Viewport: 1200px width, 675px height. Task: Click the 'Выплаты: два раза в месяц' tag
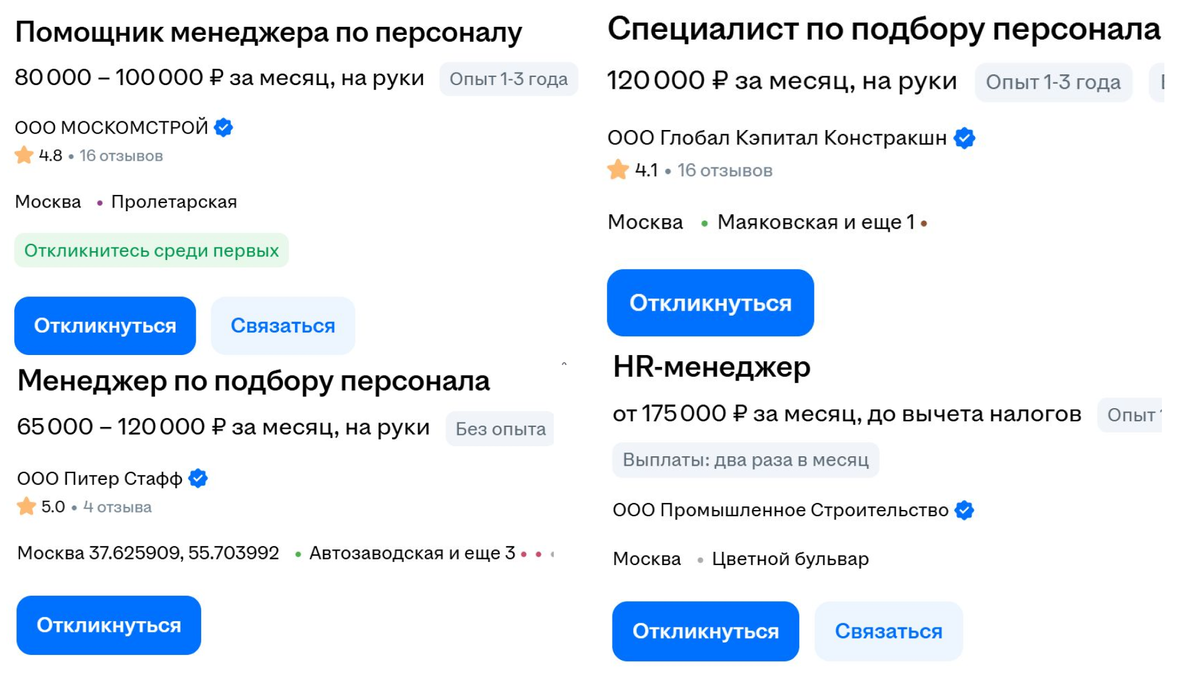click(x=746, y=460)
